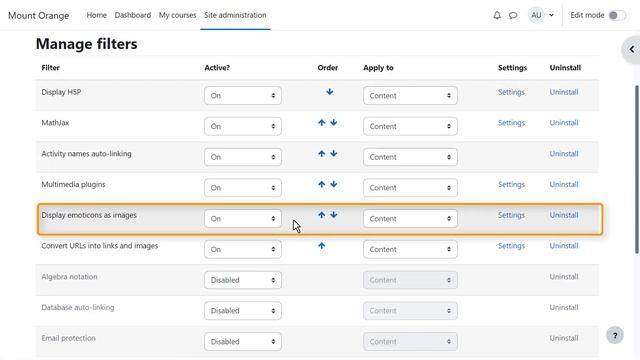The image size is (640, 360).
Task: Open Apply to dropdown for MathJax
Action: click(410, 126)
